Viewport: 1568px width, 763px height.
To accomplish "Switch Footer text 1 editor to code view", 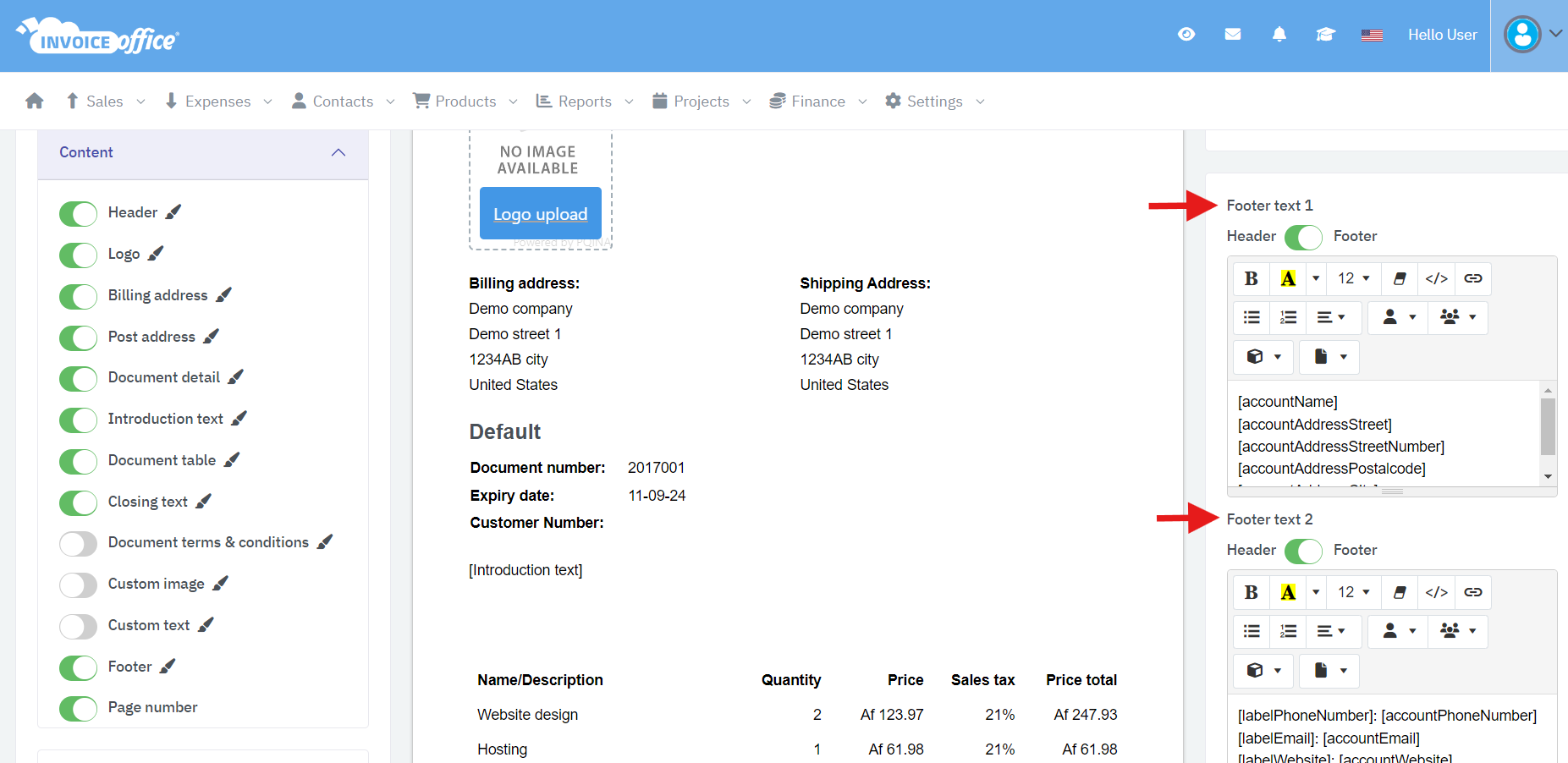I will pos(1436,278).
